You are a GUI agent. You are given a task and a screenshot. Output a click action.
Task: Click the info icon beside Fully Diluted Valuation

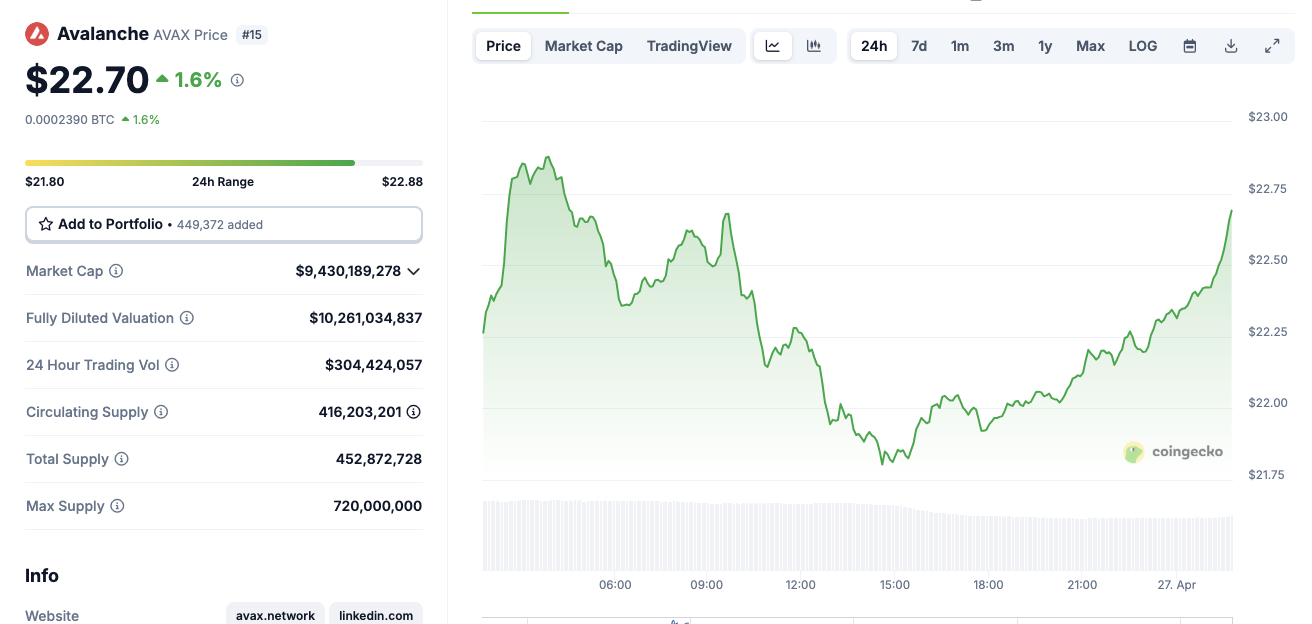click(x=187, y=318)
